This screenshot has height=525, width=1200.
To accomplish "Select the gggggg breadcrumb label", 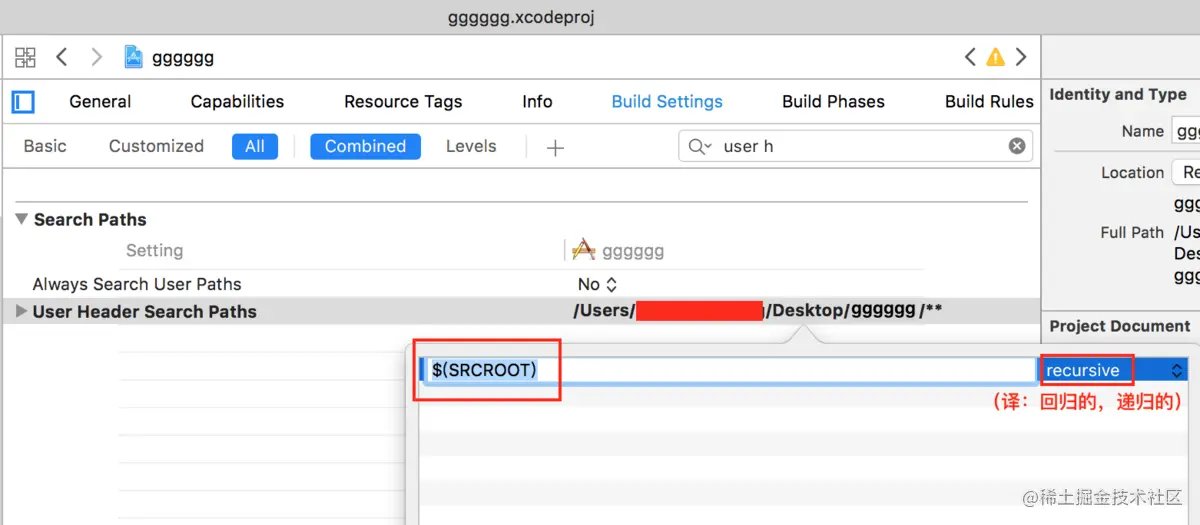I will point(183,58).
